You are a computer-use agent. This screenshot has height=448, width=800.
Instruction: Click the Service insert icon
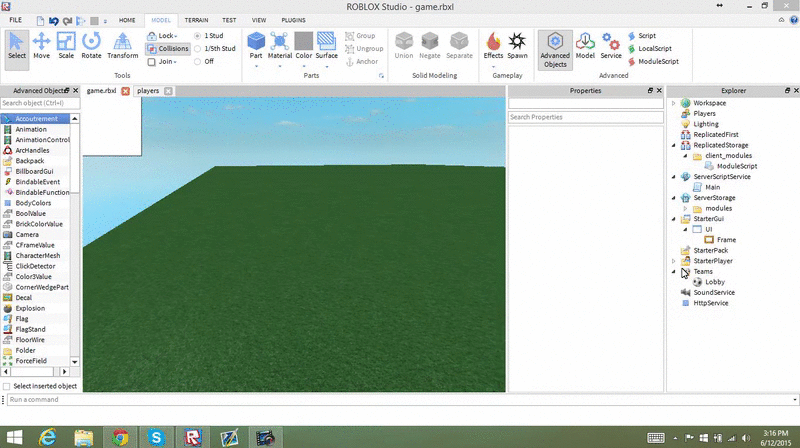point(611,46)
